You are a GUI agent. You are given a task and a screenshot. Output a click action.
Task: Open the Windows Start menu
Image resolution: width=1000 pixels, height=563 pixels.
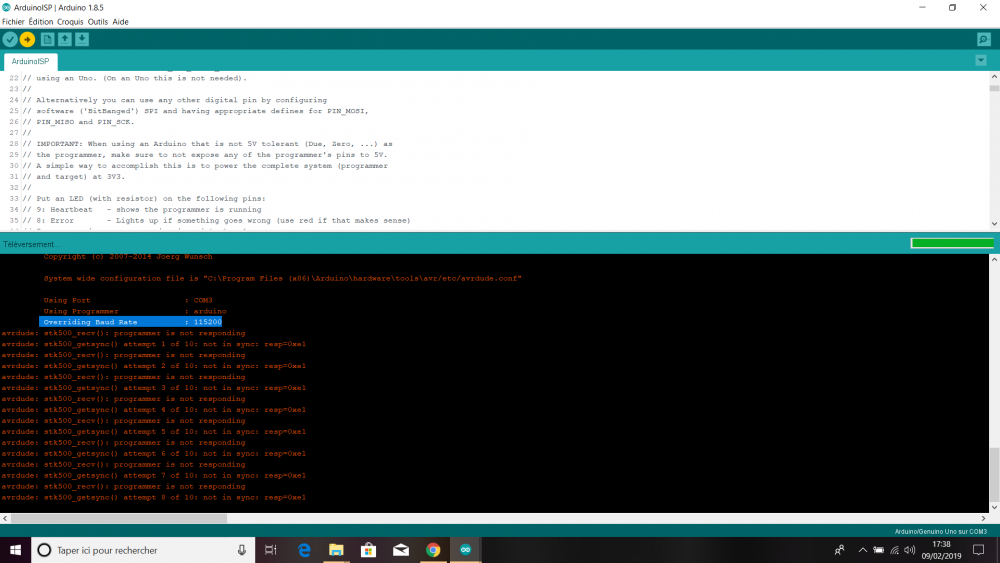point(15,550)
